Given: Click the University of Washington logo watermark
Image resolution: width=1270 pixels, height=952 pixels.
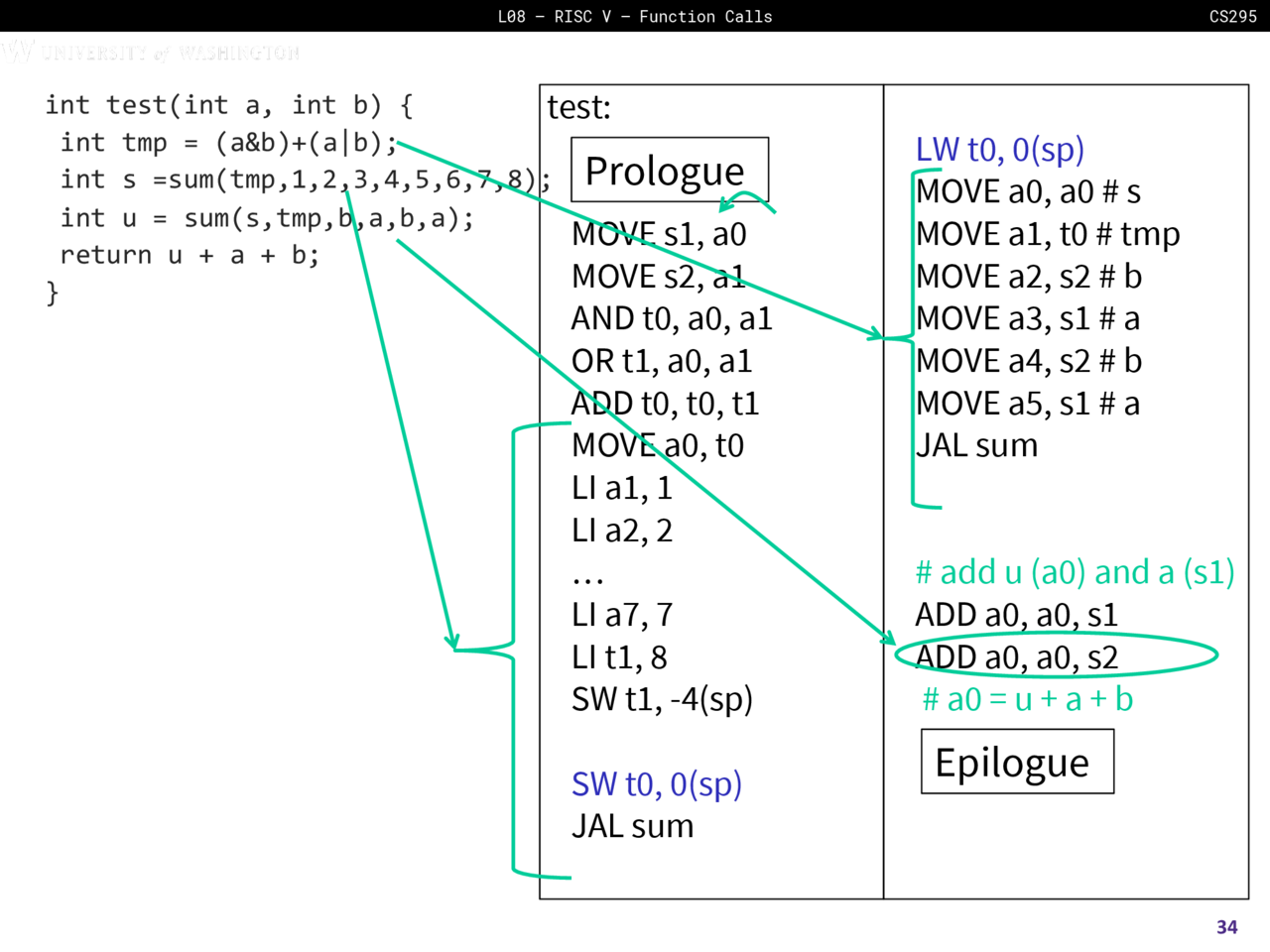Looking at the screenshot, I should pos(149,52).
